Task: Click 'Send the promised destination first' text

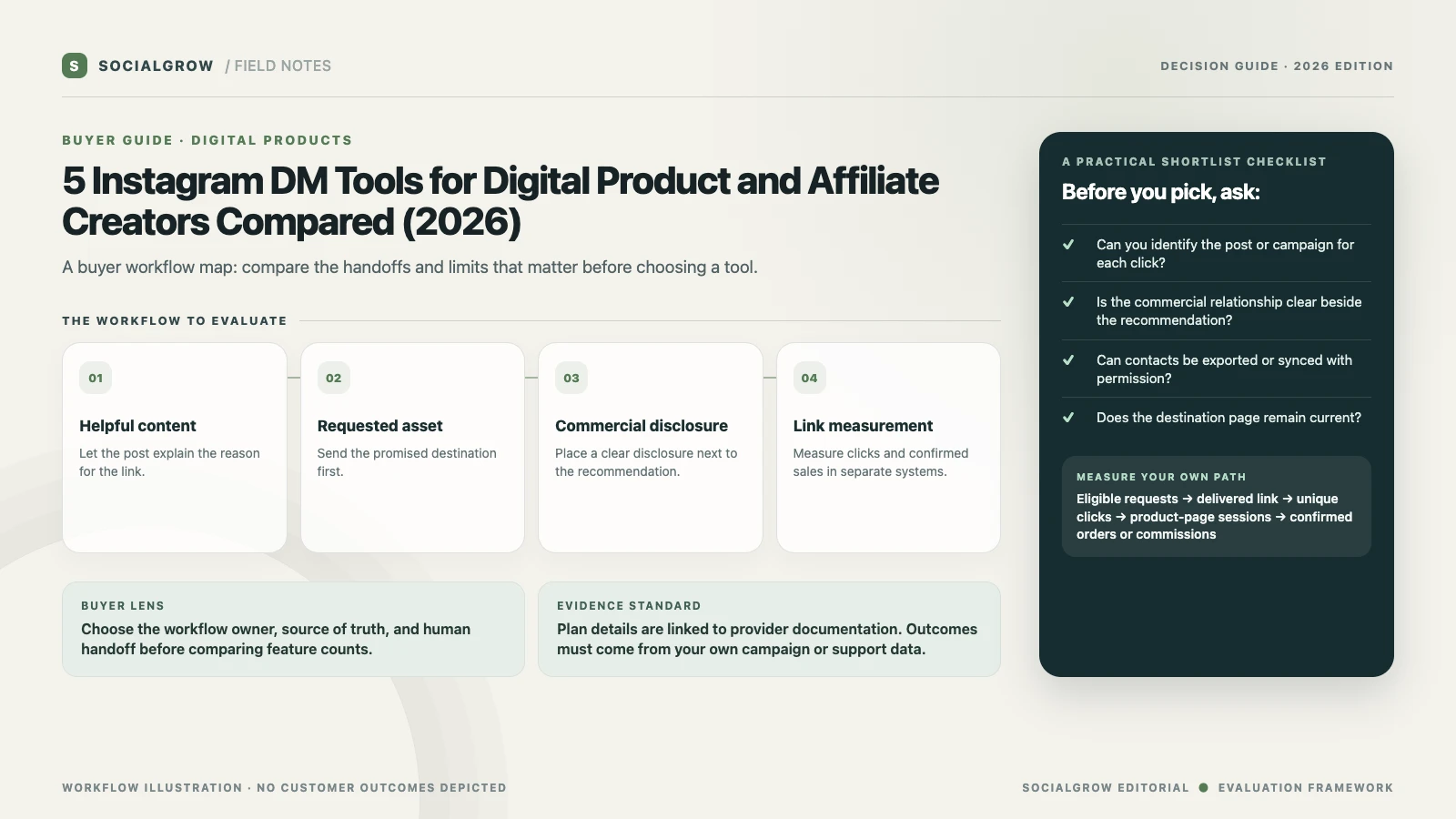Action: [x=407, y=462]
